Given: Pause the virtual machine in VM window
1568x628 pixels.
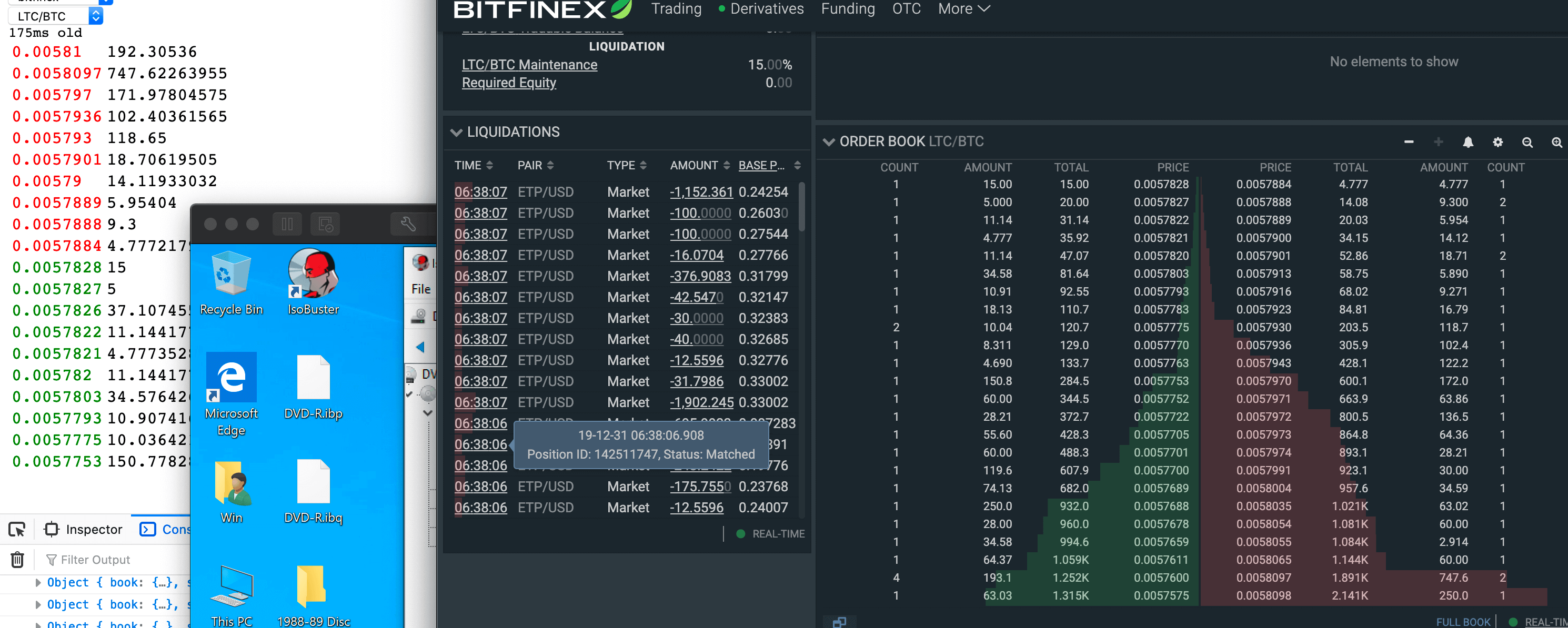Looking at the screenshot, I should (x=287, y=224).
